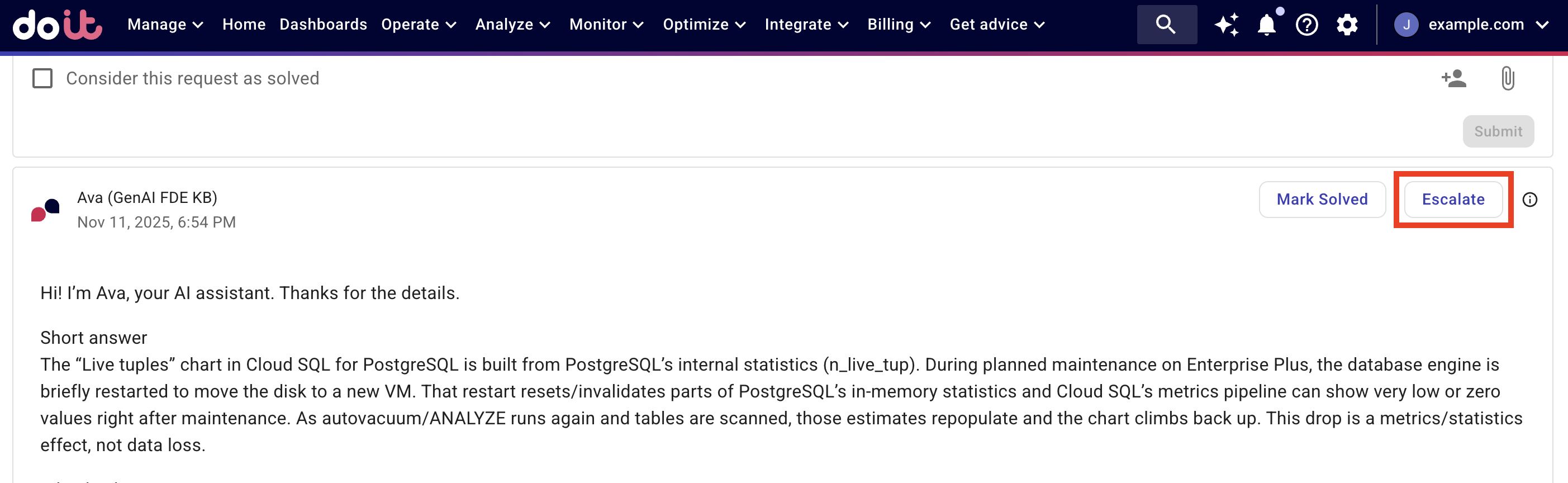Click the info icon beside Escalate
Screen dimensions: 1568x483
[1529, 200]
